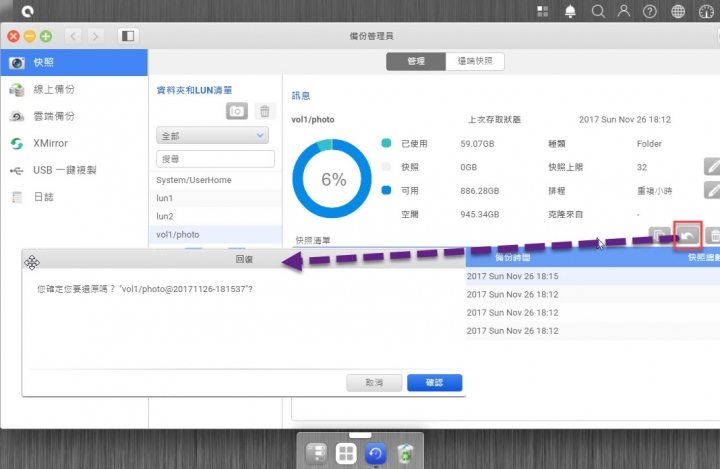Go back with the left arrow
The height and width of the screenshot is (469, 720).
click(73, 36)
